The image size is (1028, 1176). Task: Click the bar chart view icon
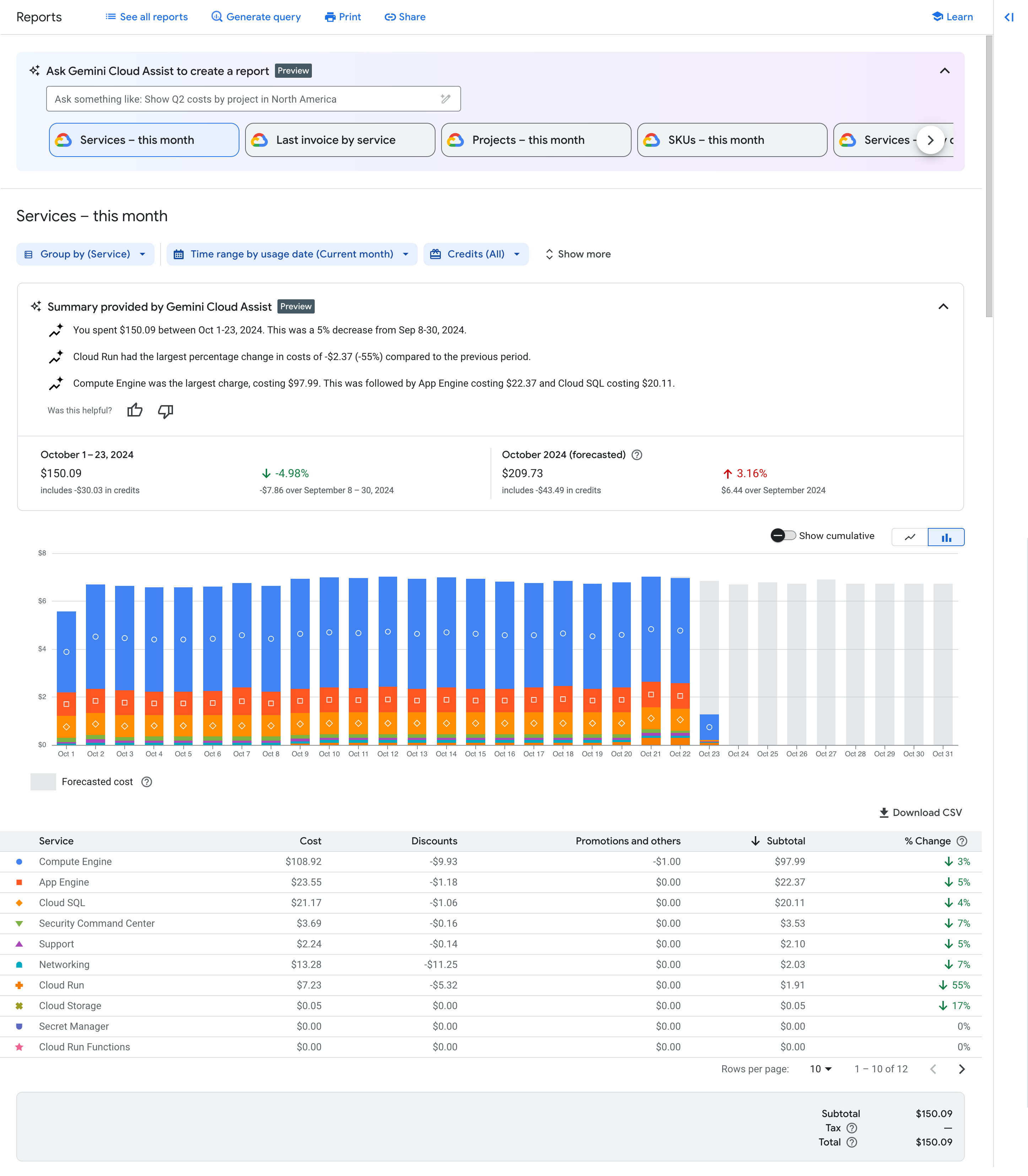pyautogui.click(x=945, y=537)
